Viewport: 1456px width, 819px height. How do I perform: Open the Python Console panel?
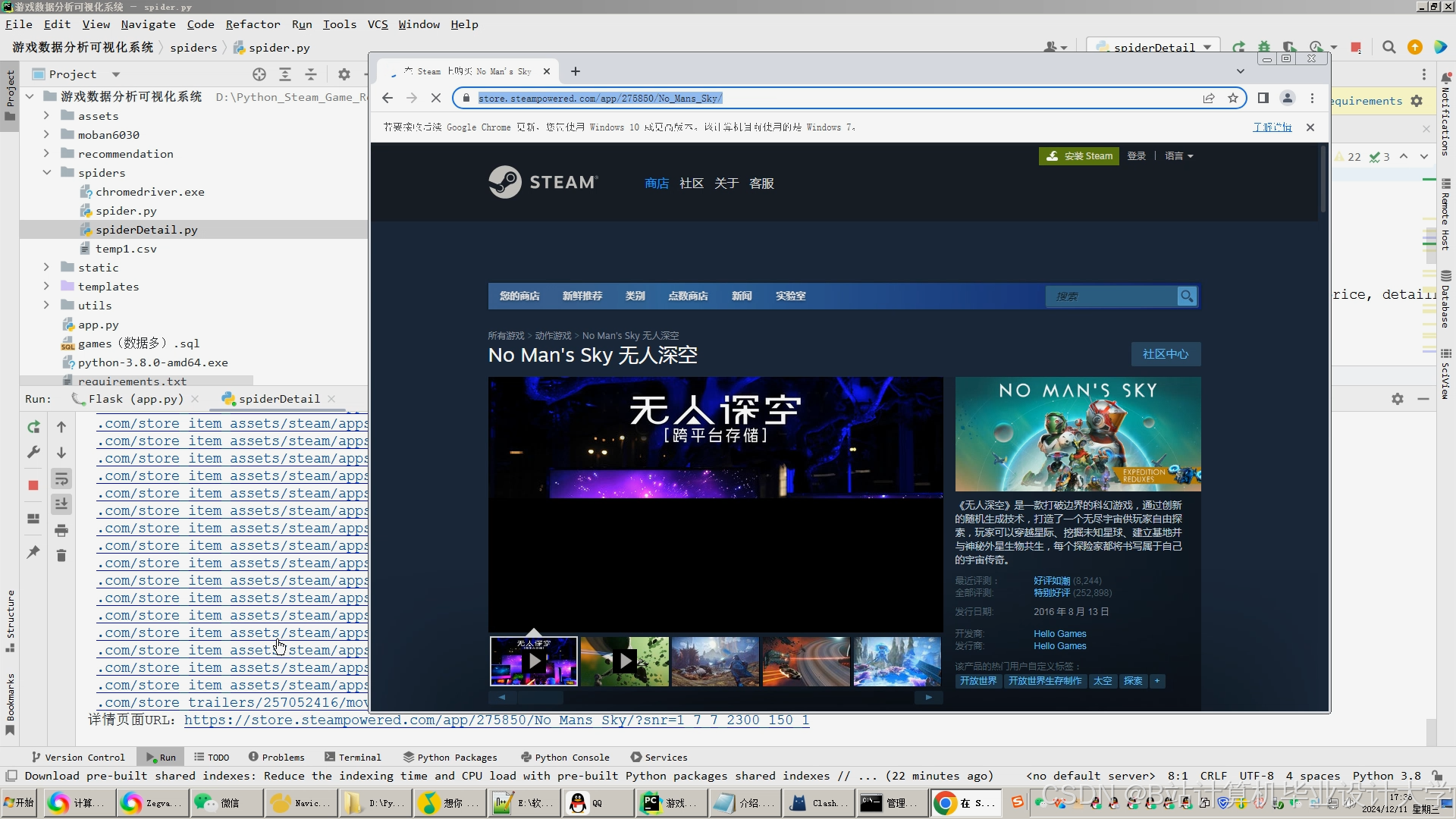pyautogui.click(x=565, y=757)
